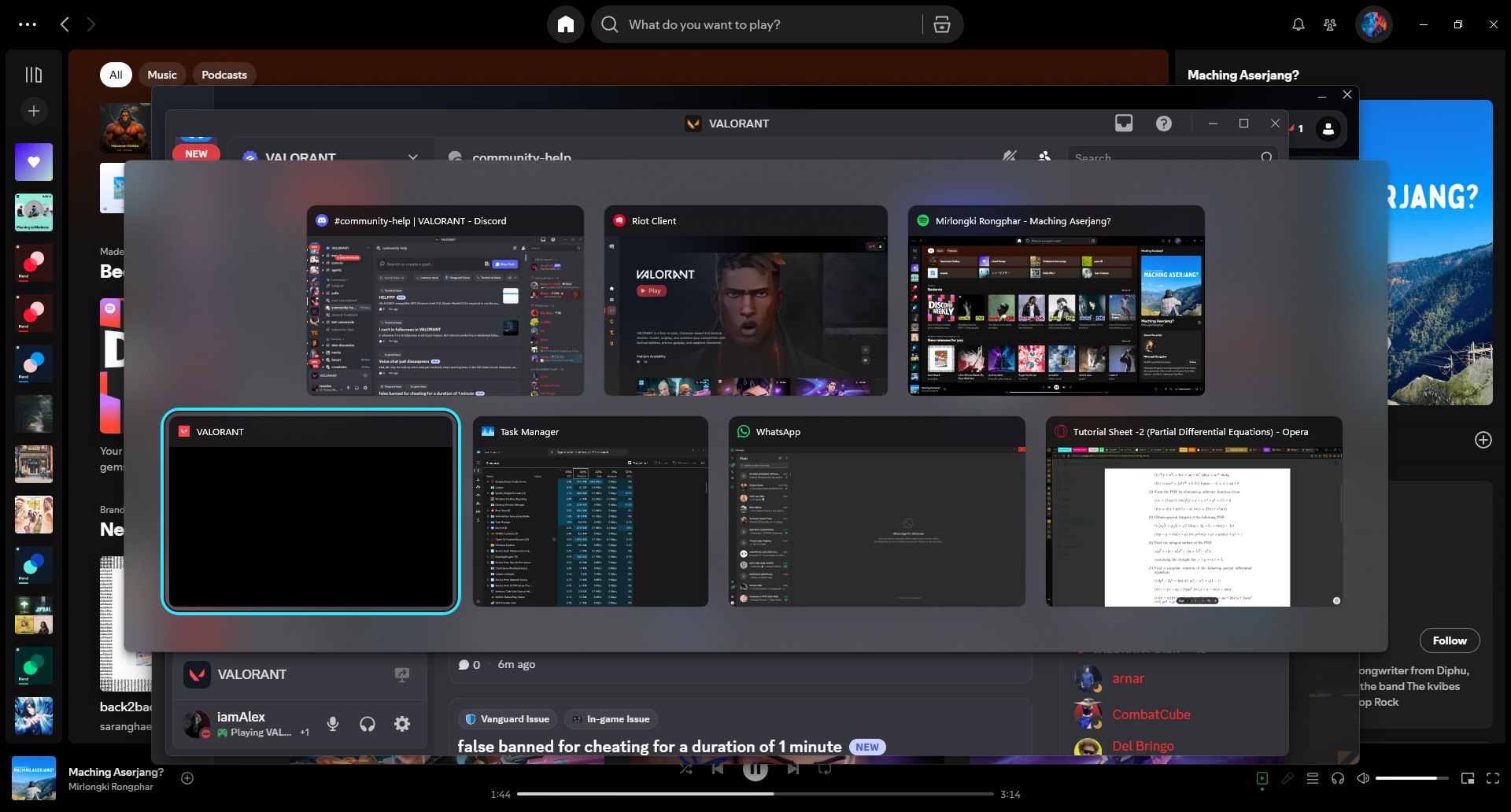
Task: Toggle Spotify queue panel
Action: coord(1313,778)
